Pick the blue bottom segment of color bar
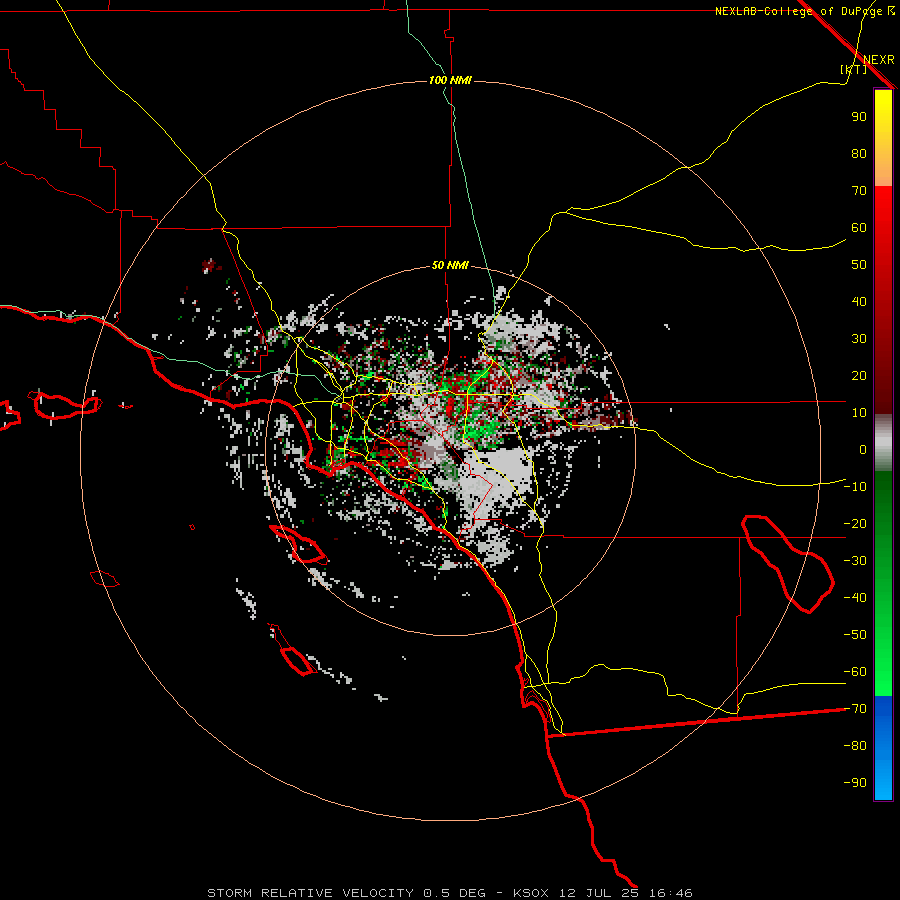900x900 pixels. (x=883, y=748)
